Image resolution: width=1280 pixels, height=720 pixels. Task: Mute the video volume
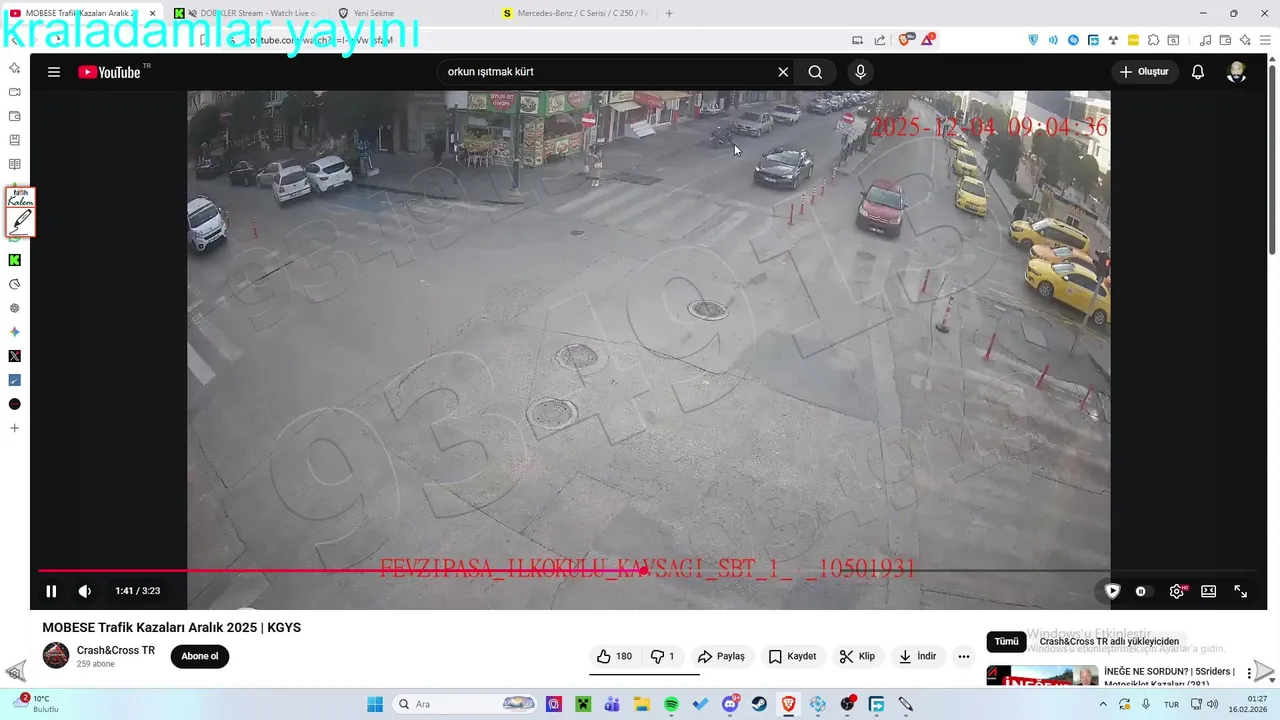coord(85,591)
